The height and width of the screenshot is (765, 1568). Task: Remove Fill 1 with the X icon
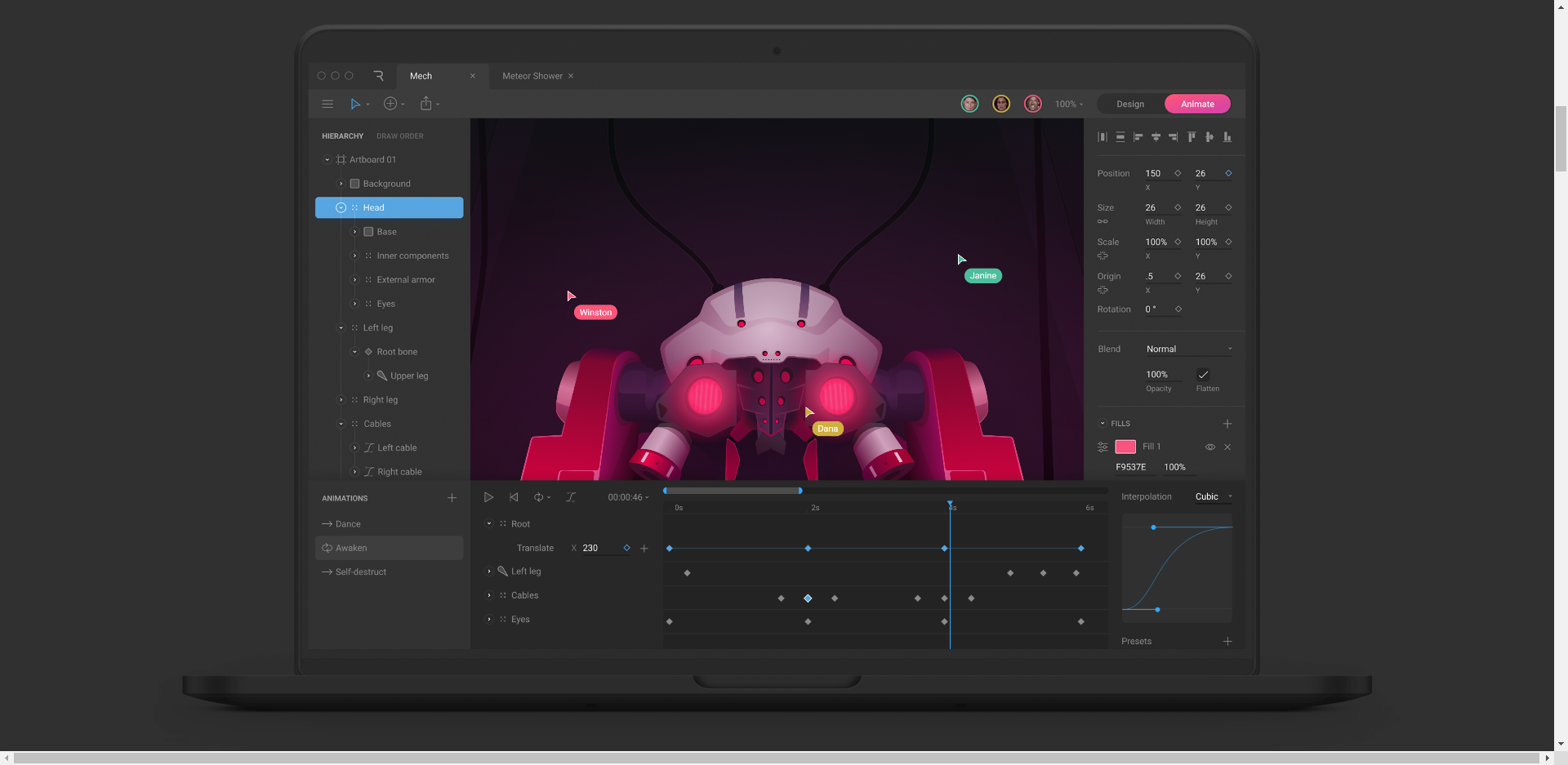[x=1227, y=447]
